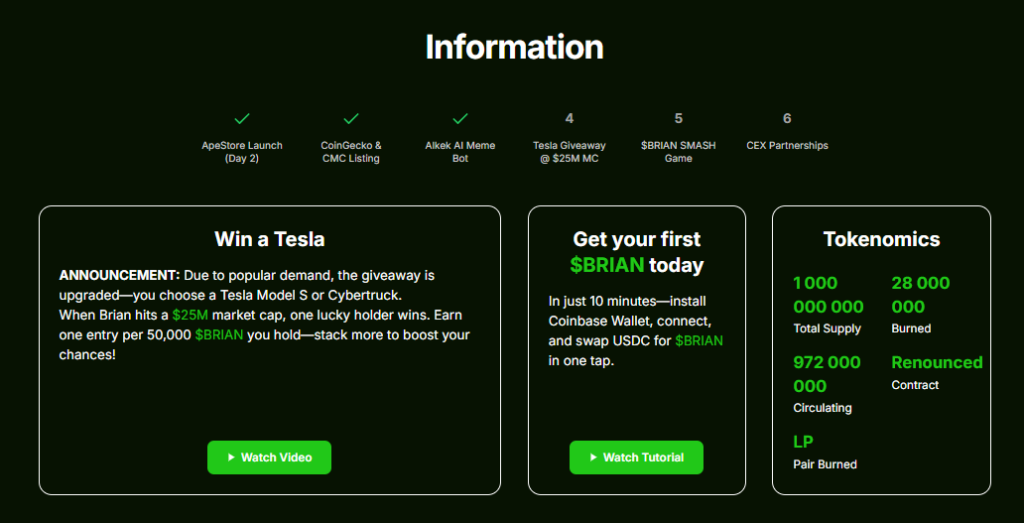The width and height of the screenshot is (1024, 523).
Task: Click the LP Pair Burned item
Action: (x=825, y=452)
